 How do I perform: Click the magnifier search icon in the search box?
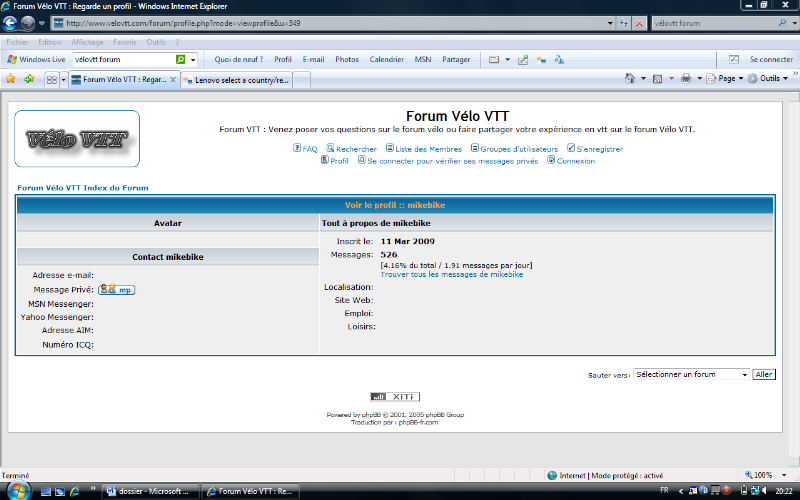point(782,23)
